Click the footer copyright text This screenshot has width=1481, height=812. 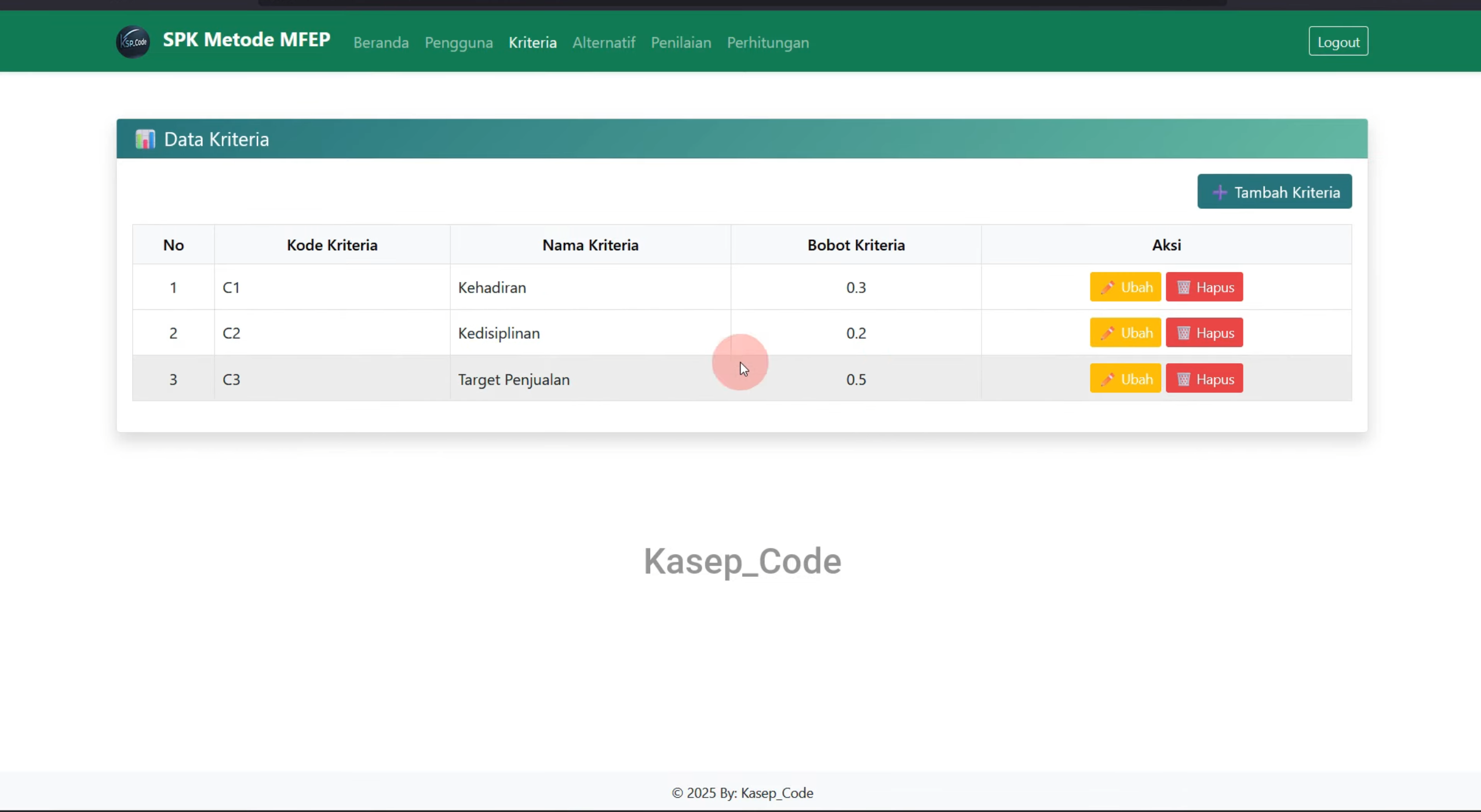pos(742,793)
